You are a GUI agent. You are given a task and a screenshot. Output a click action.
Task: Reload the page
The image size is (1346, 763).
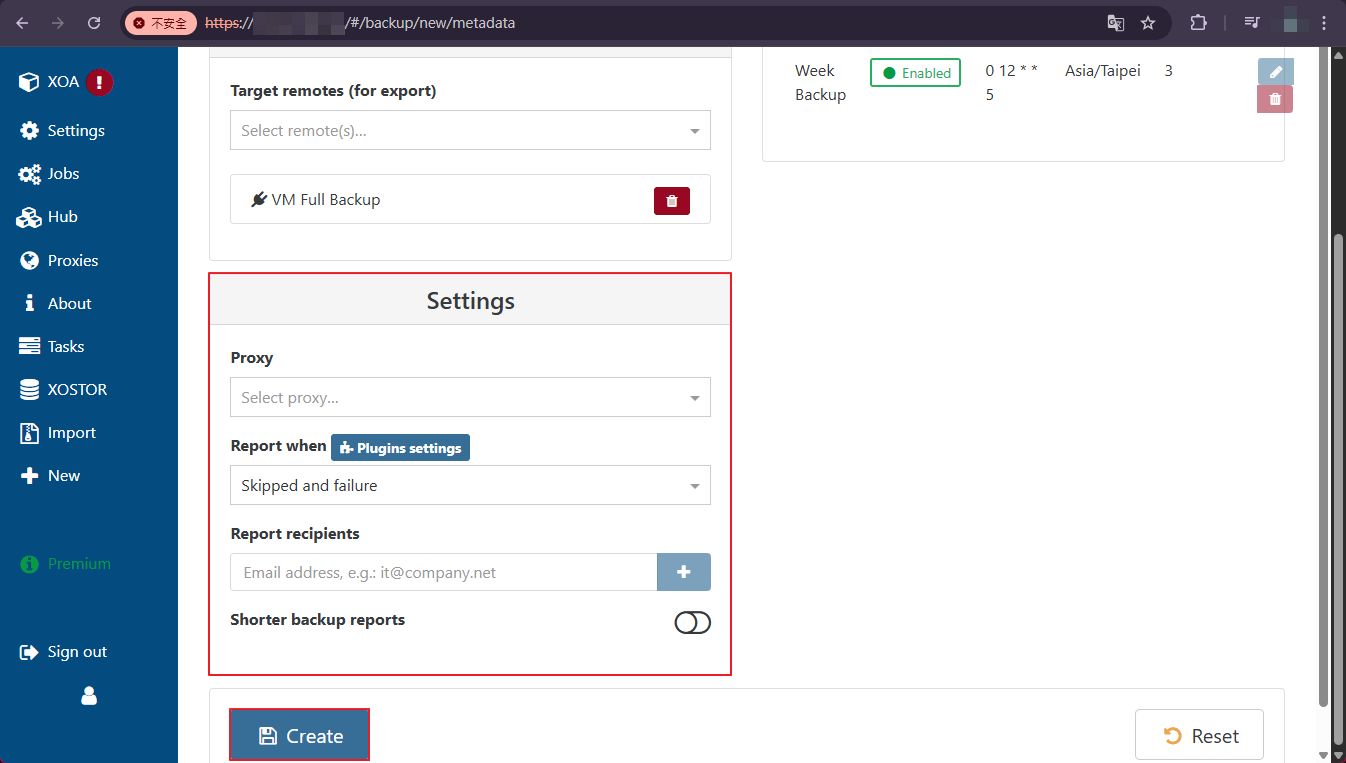94,22
